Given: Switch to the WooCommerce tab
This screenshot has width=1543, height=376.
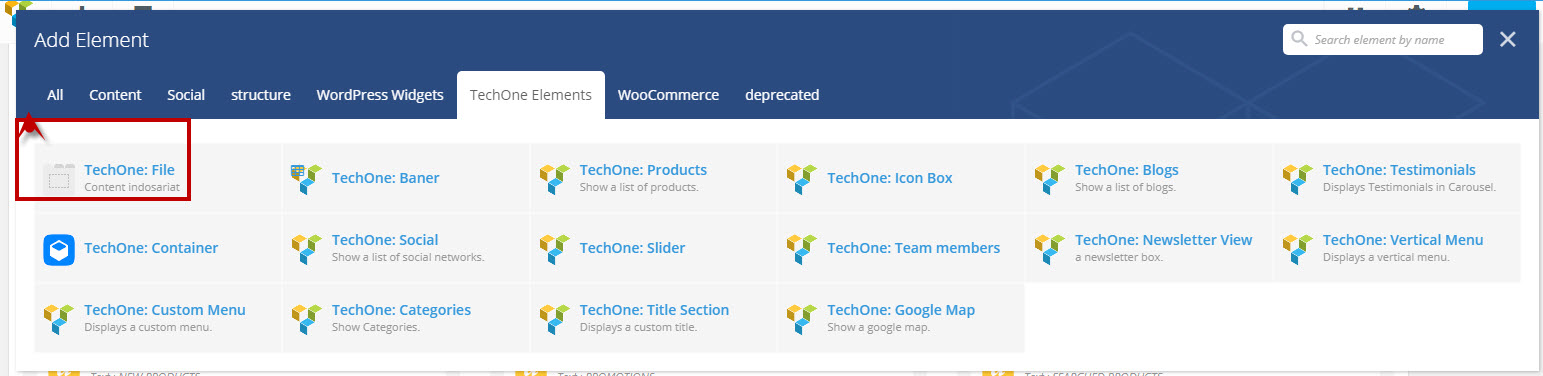Looking at the screenshot, I should pos(668,95).
